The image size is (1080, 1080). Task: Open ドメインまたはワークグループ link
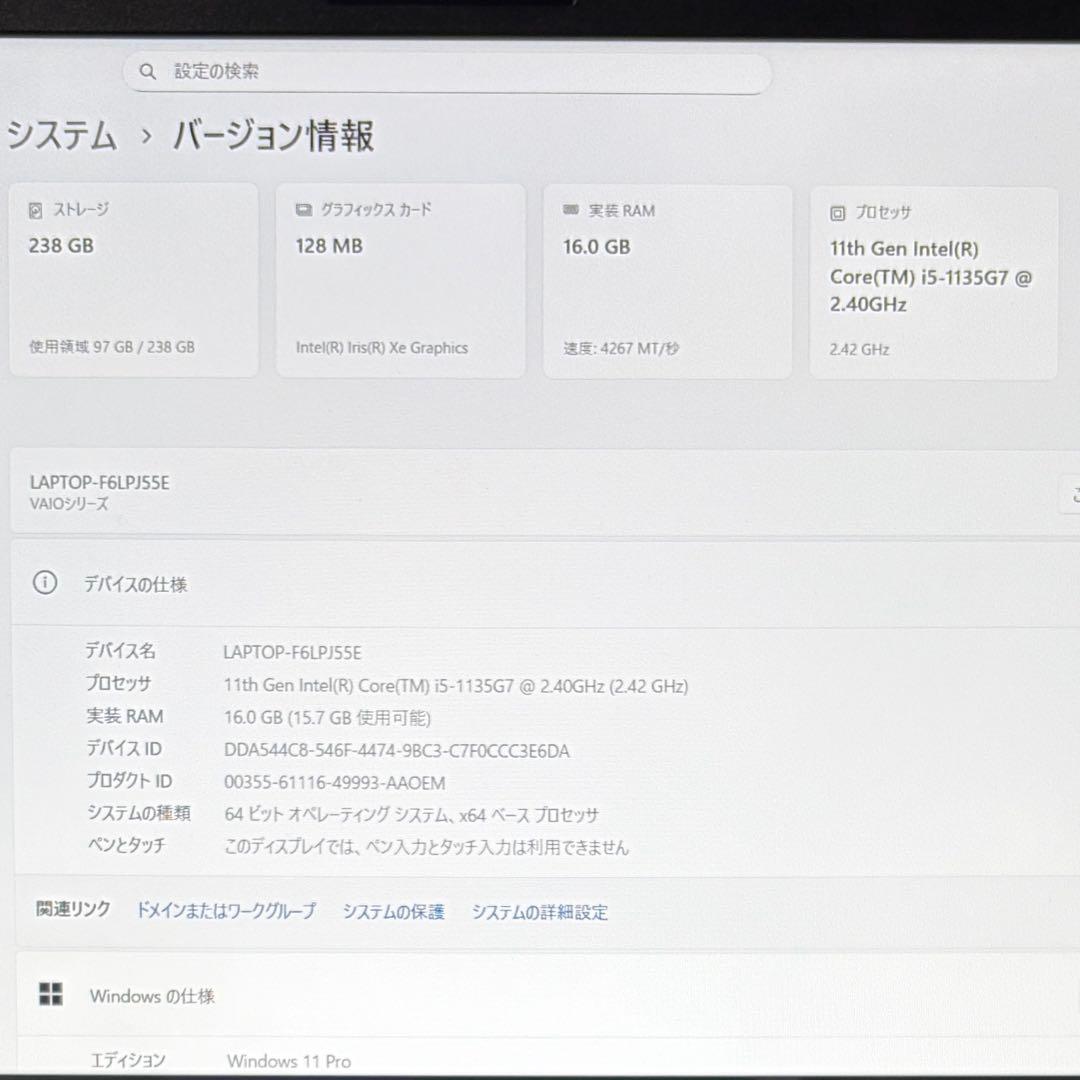tap(226, 911)
